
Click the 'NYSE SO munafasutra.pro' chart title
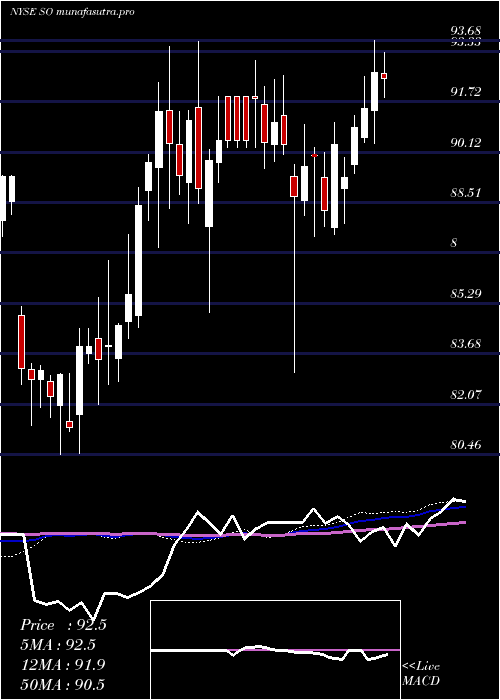(72, 12)
